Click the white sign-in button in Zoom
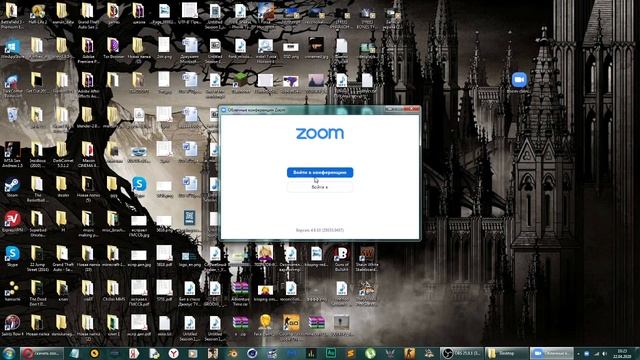This screenshot has height=360, width=640. (320, 187)
